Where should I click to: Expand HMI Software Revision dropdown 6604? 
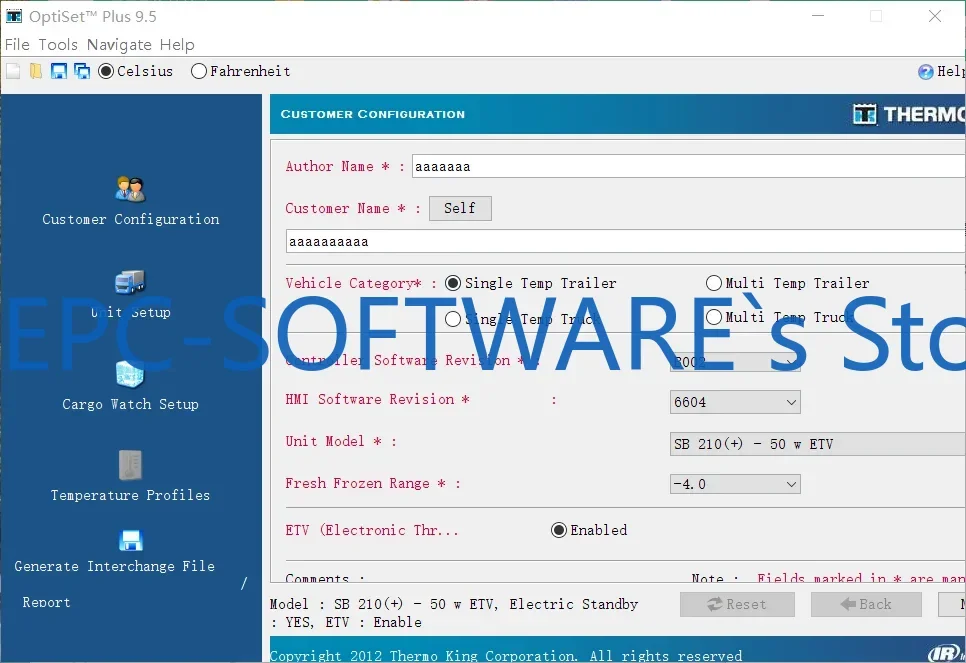(x=735, y=402)
